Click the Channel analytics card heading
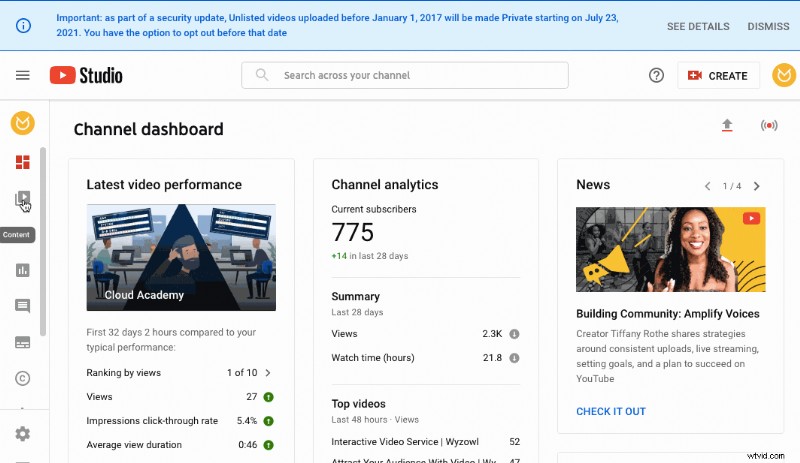The height and width of the screenshot is (463, 800). pyautogui.click(x=385, y=184)
